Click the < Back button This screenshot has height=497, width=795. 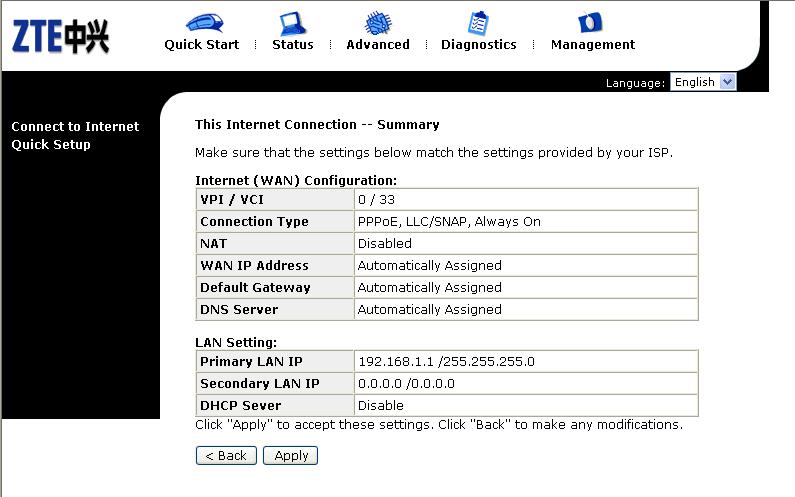click(226, 455)
